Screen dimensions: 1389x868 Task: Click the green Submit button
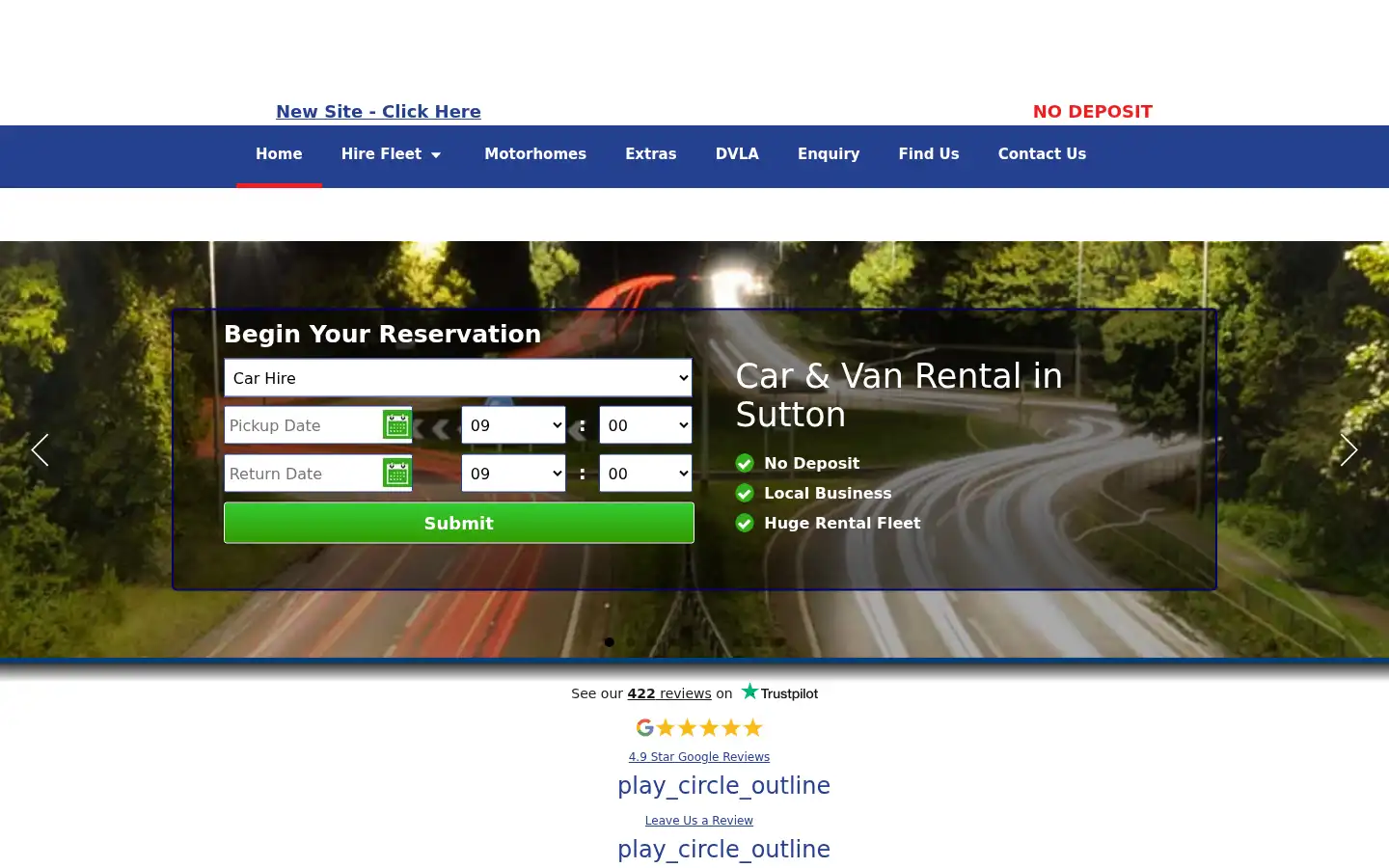(459, 523)
